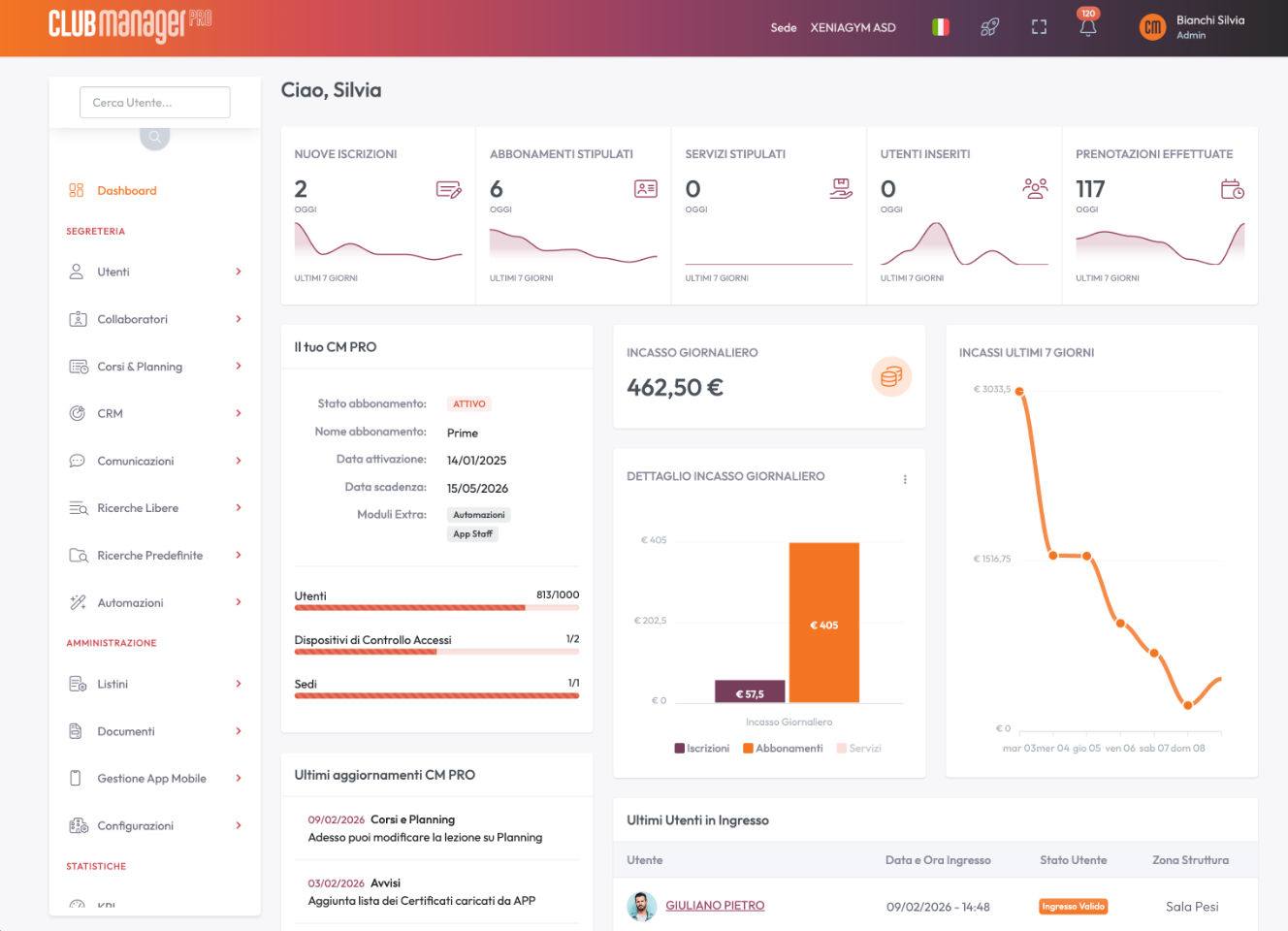
Task: Toggle the Servizi legend series
Action: [x=858, y=748]
